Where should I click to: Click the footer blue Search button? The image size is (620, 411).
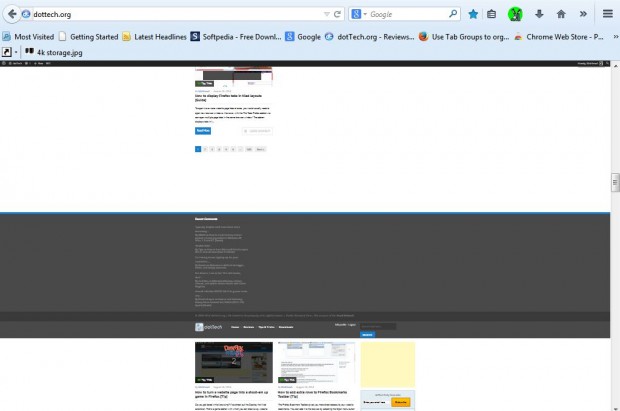coord(367,335)
